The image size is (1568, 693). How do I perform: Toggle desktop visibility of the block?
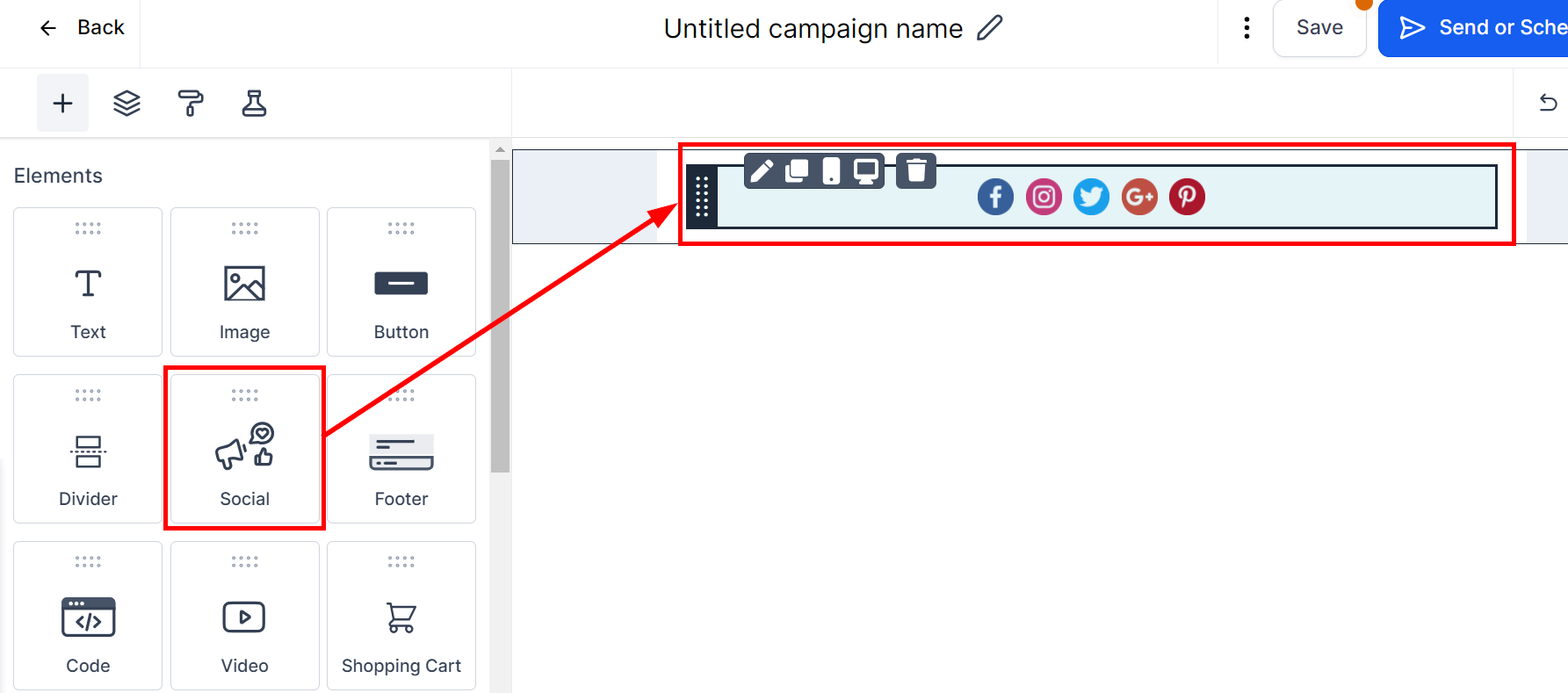(x=866, y=170)
